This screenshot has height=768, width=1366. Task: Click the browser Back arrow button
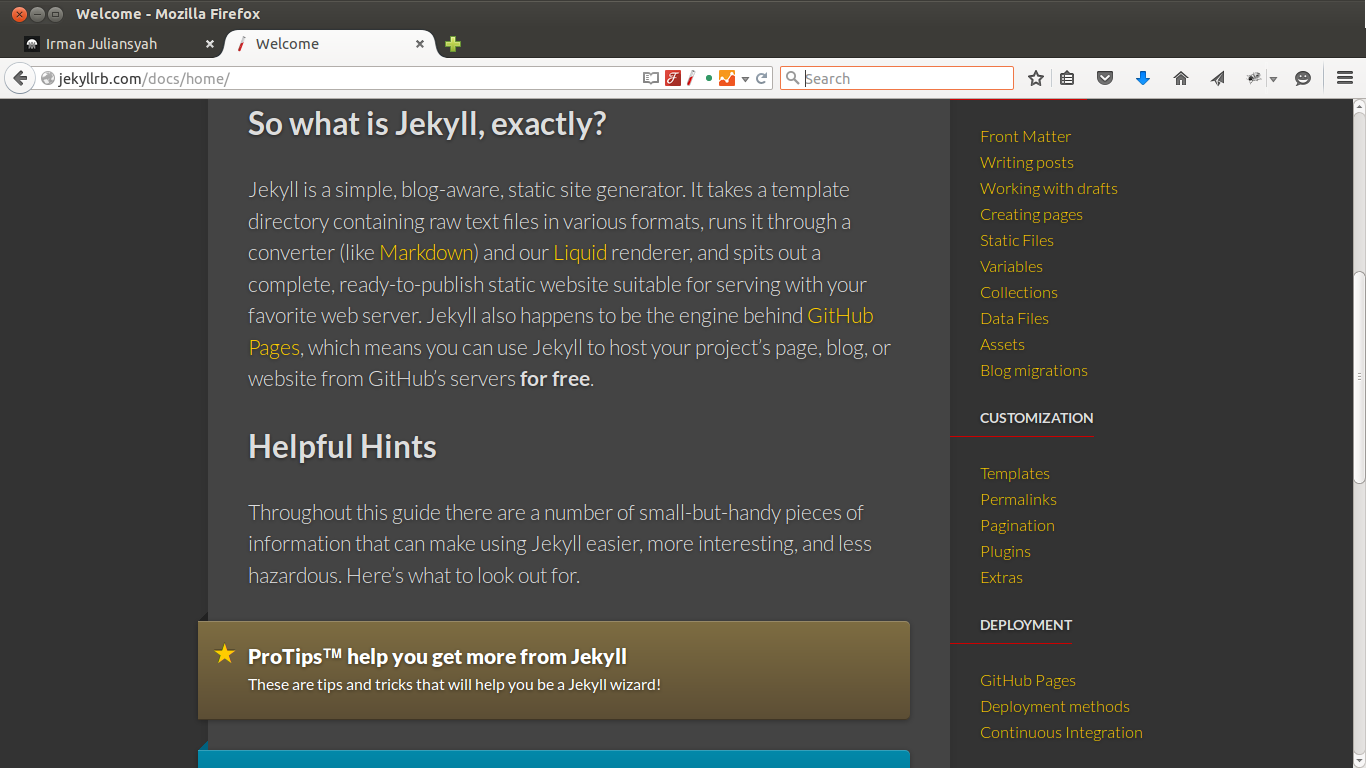pyautogui.click(x=19, y=78)
